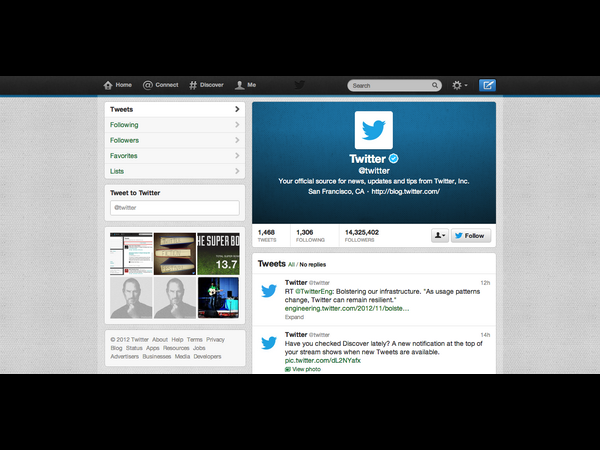Click avatar of the 12h tweet
Viewport: 600px width, 450px height.
pyautogui.click(x=269, y=290)
